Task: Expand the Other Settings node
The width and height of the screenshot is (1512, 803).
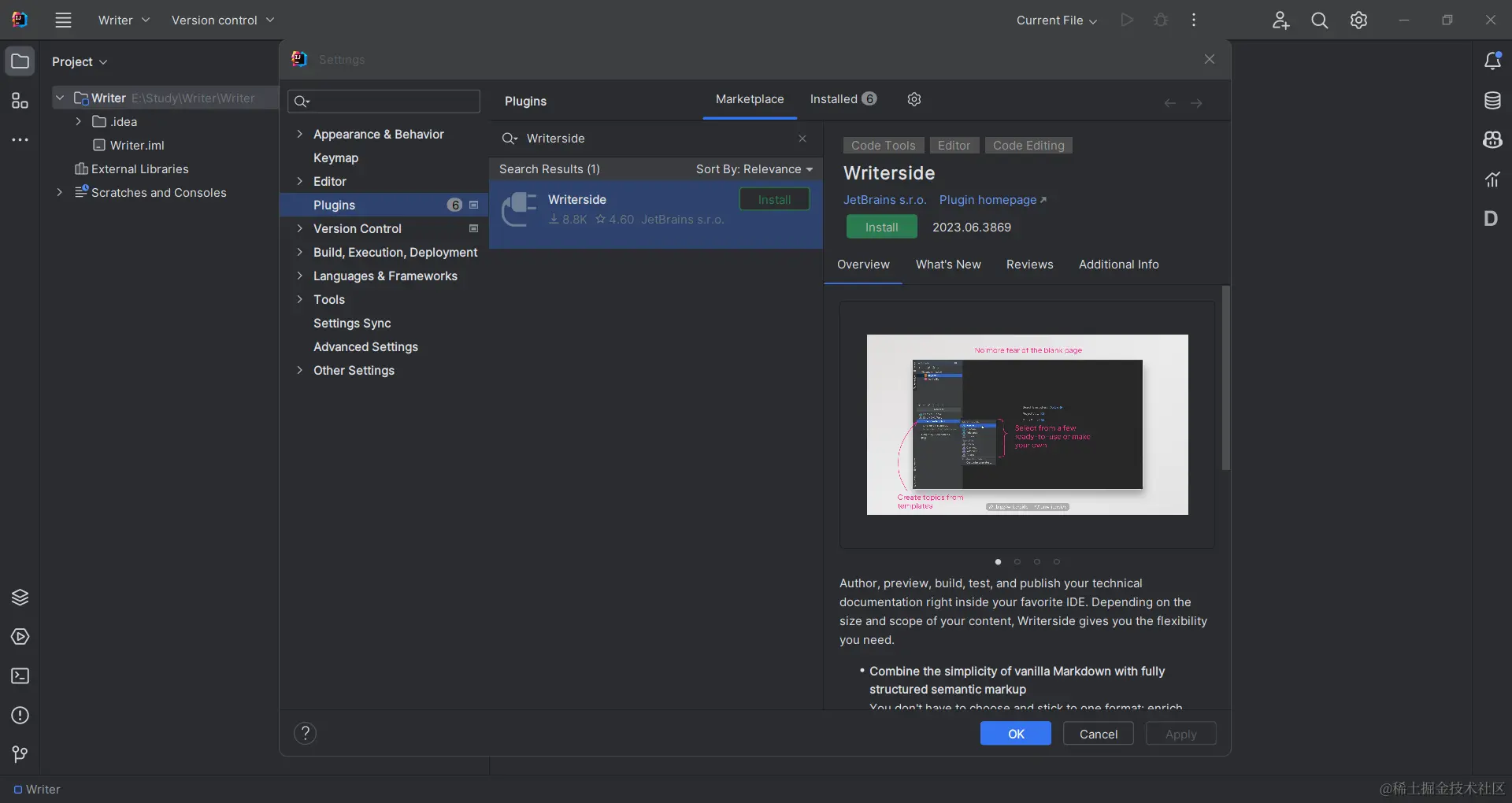Action: coord(299,370)
